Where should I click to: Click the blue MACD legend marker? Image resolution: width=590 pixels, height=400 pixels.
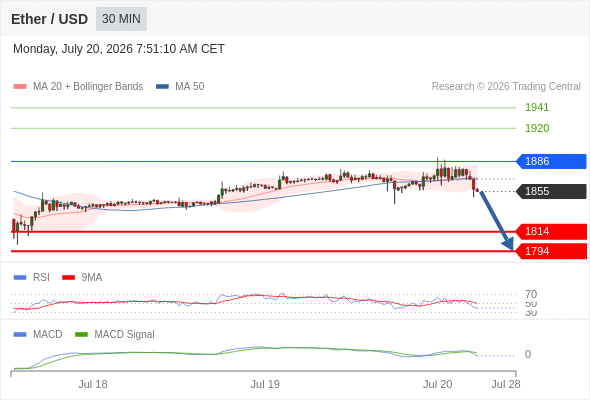tap(20, 335)
